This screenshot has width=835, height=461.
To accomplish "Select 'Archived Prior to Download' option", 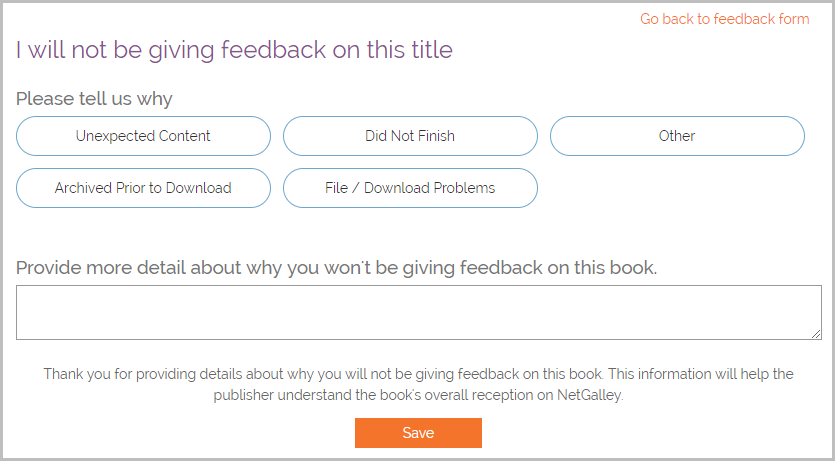I will tap(143, 188).
